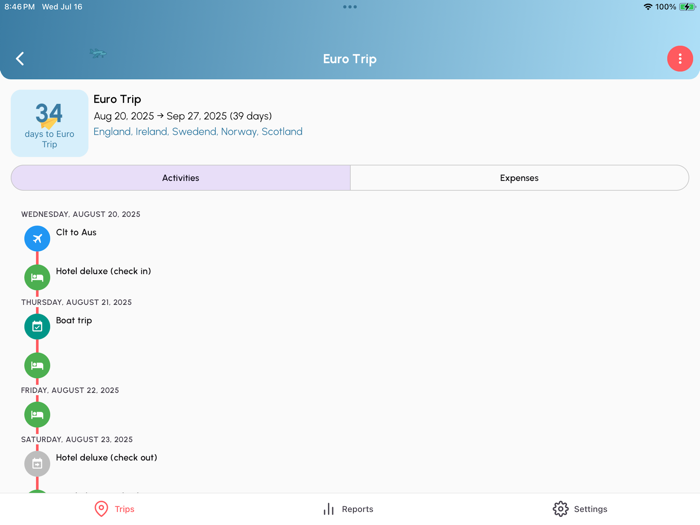Tap the countries list England, Ireland, Swedend, Norway, Scotland
The image size is (700, 525).
(198, 132)
